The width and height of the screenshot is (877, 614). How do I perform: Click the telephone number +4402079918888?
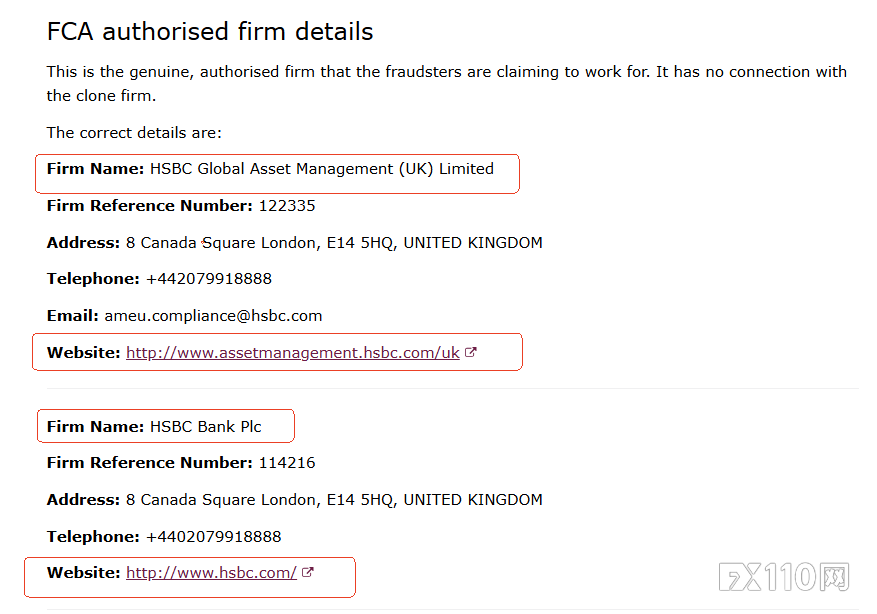tap(213, 537)
